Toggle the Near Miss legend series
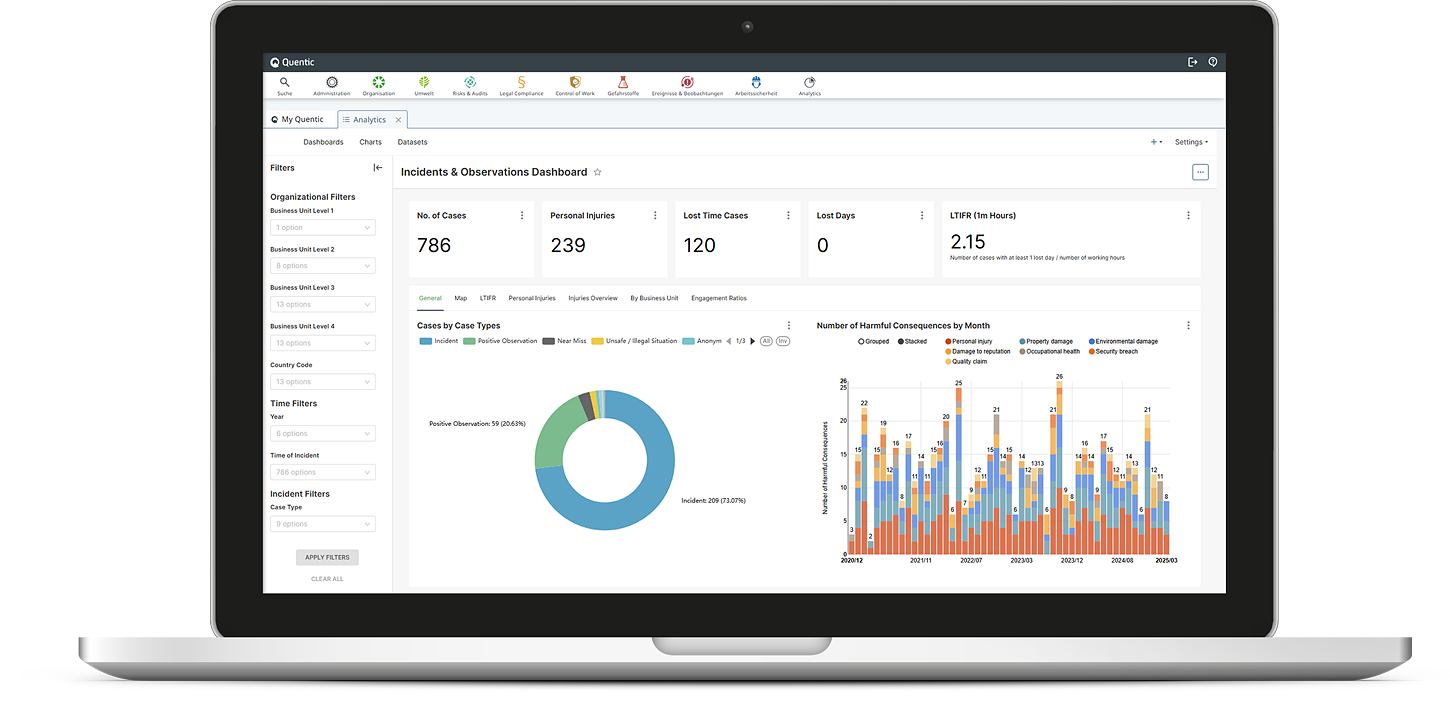The height and width of the screenshot is (710, 1450). 564,341
